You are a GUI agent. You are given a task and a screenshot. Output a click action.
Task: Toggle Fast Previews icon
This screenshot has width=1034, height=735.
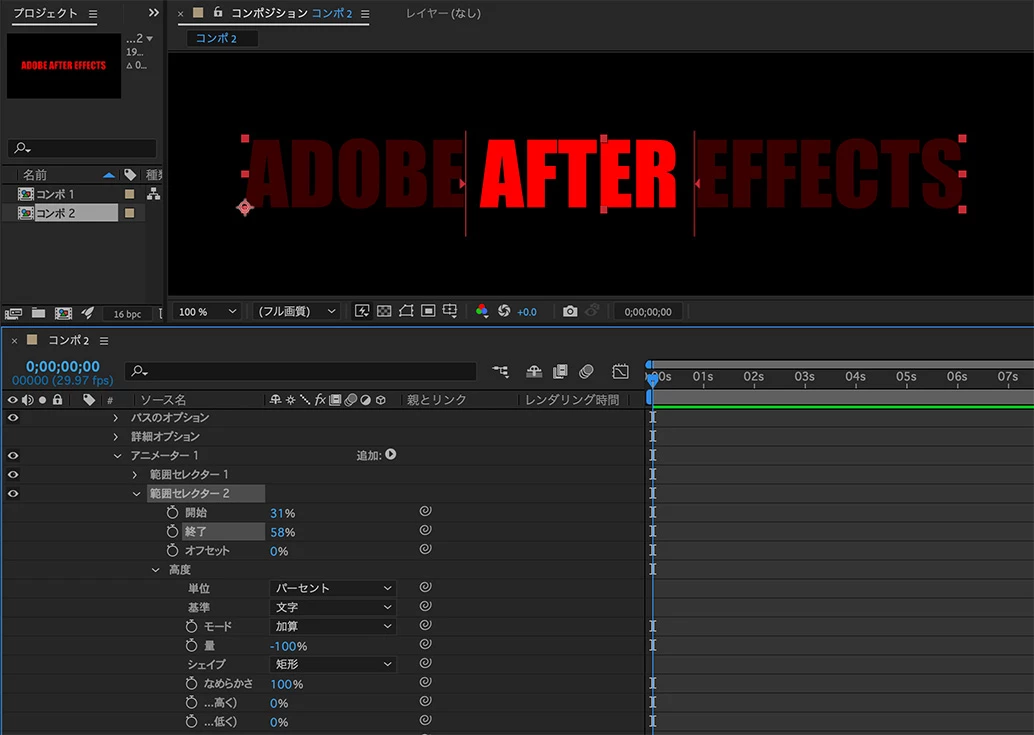(362, 311)
